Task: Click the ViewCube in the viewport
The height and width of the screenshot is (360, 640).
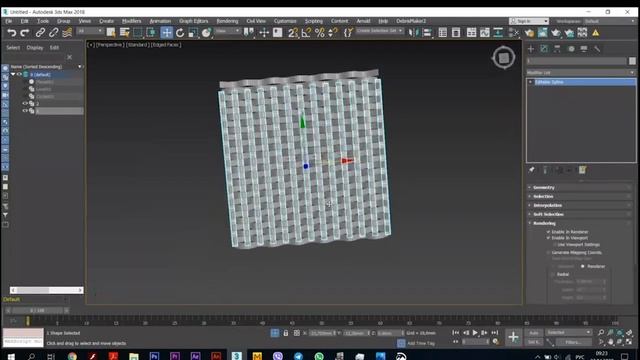Action: pos(504,58)
